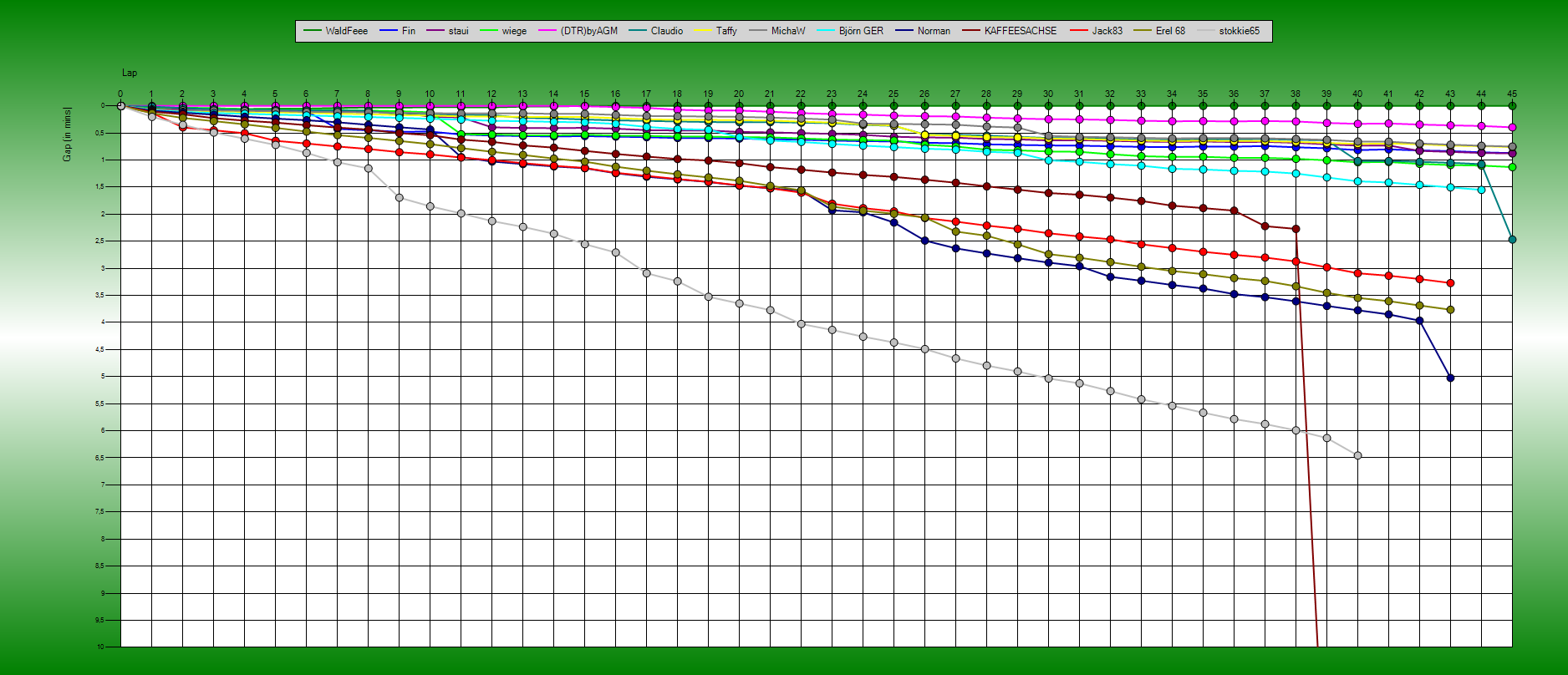Click WaldFeee's dark green point at lap 45
This screenshot has width=1568, height=675.
point(1512,106)
